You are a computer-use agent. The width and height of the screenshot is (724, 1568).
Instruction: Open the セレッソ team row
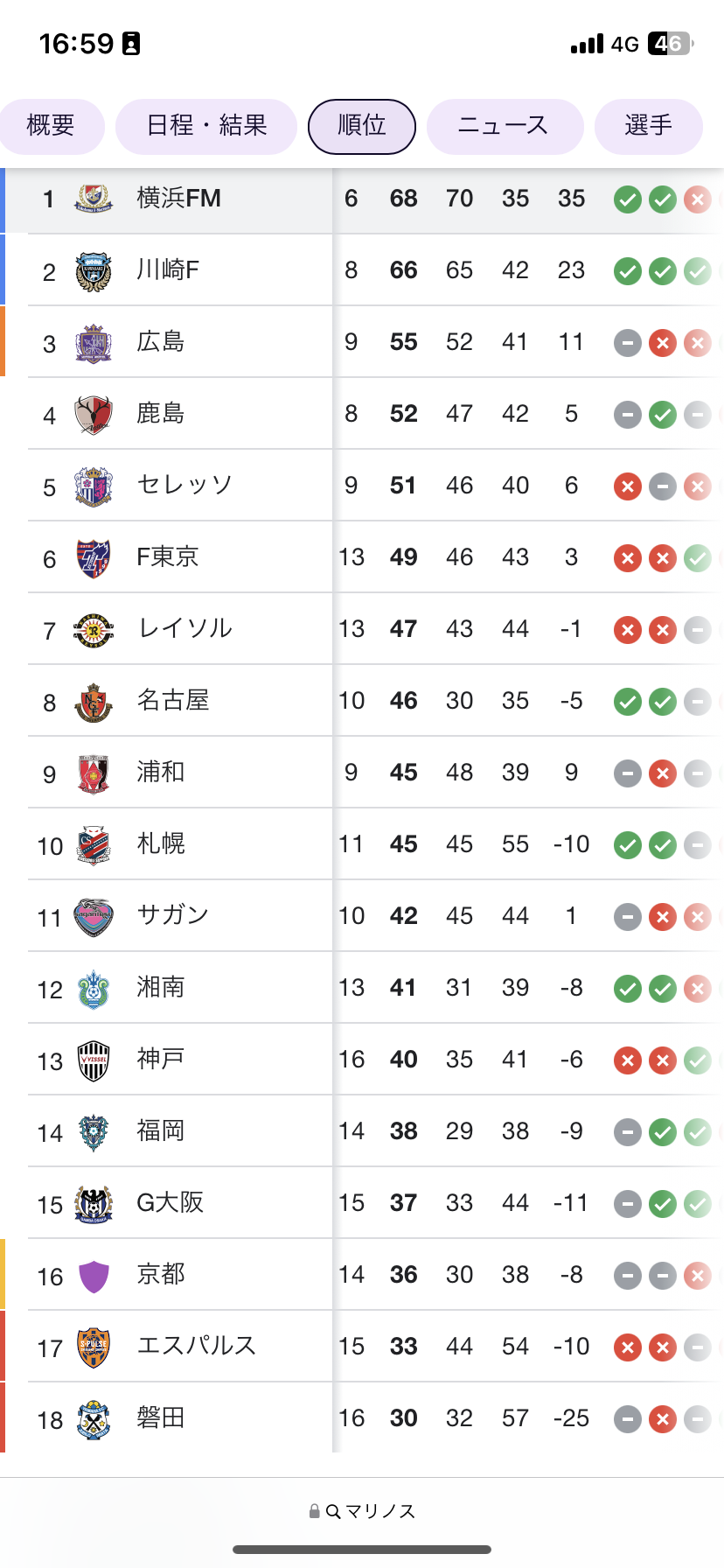184,485
